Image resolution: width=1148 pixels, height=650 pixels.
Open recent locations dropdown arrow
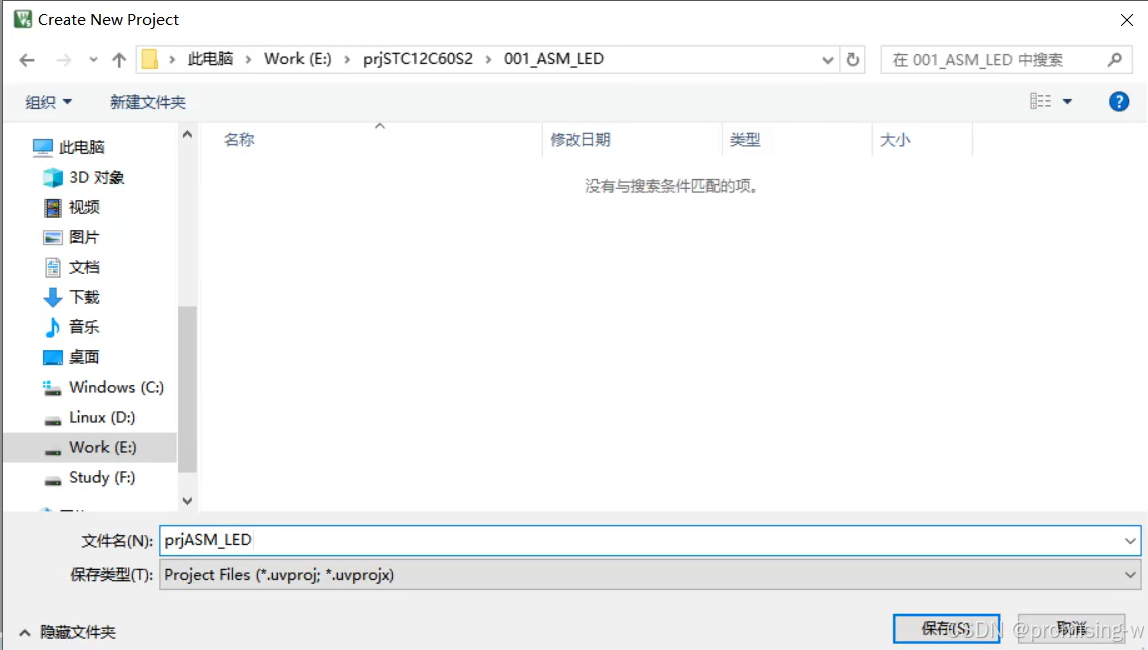click(x=93, y=60)
